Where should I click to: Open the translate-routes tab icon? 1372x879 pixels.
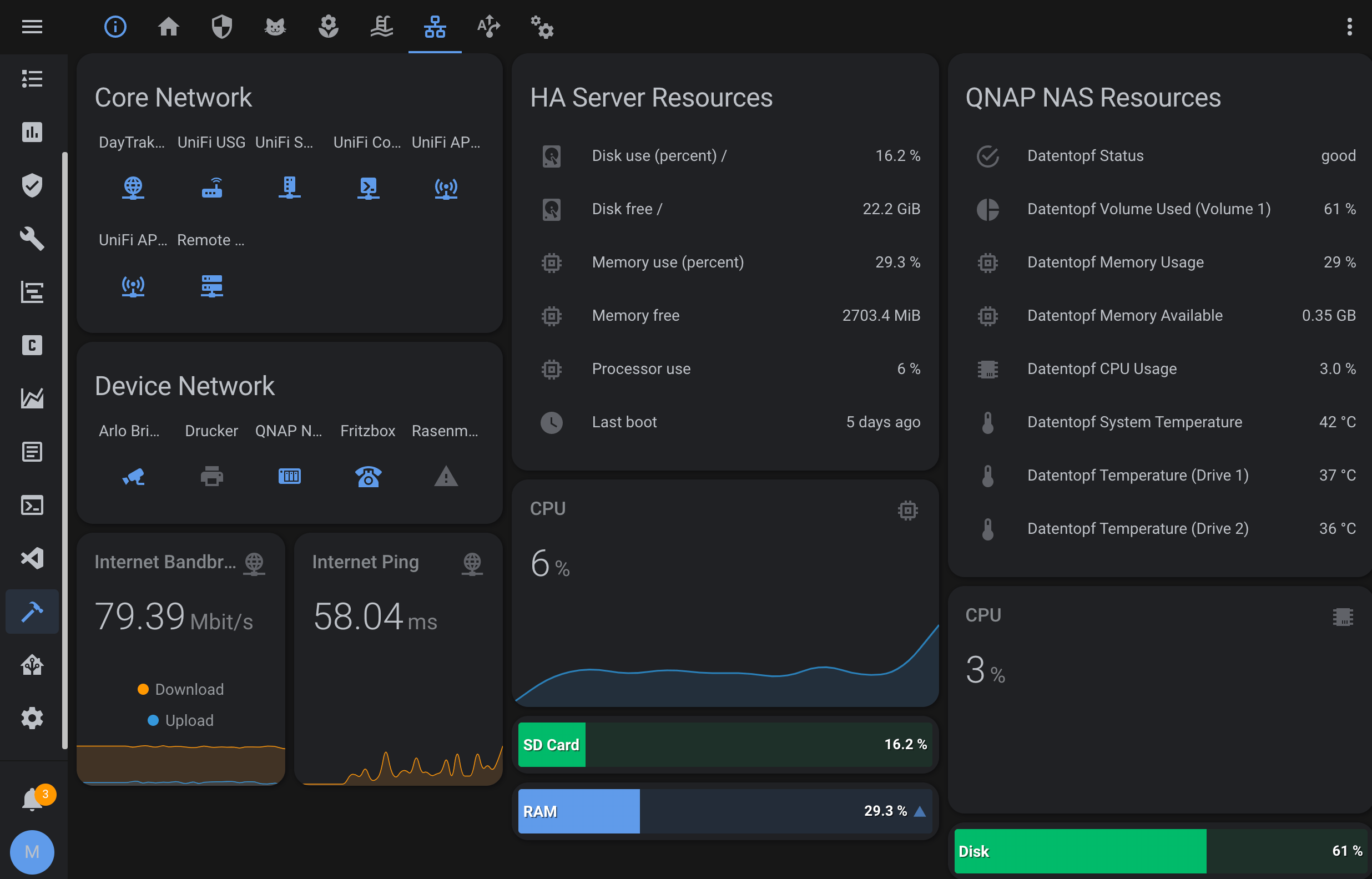point(488,26)
